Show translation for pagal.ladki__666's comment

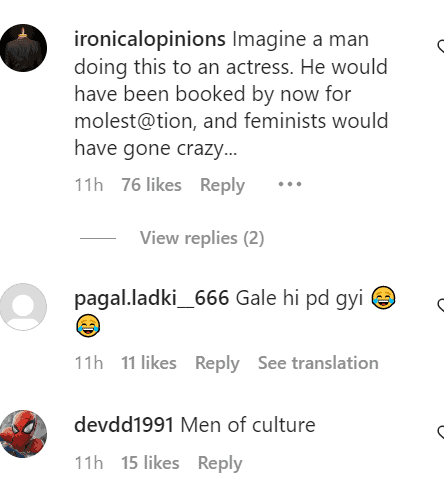pyautogui.click(x=318, y=363)
